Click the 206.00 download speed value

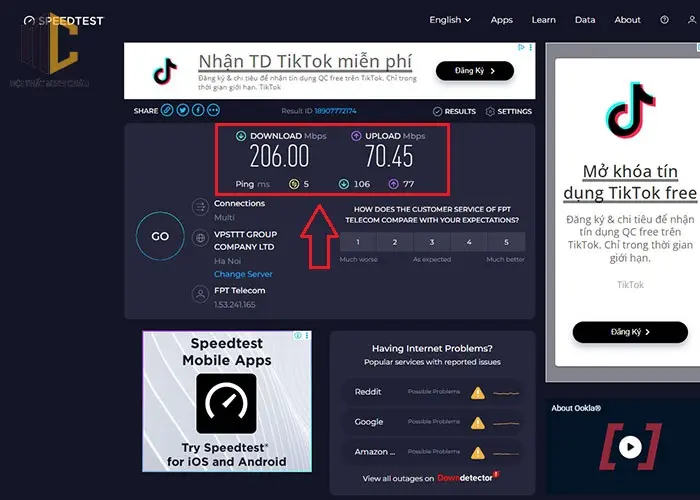[279, 157]
